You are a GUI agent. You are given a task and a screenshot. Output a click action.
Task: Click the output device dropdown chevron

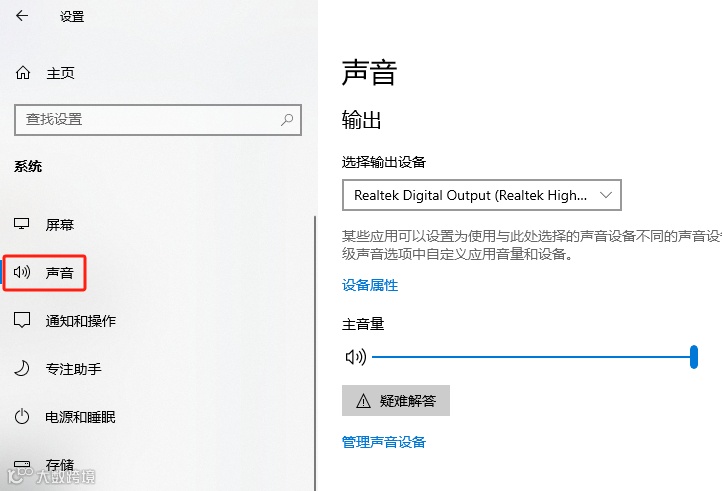pos(606,195)
